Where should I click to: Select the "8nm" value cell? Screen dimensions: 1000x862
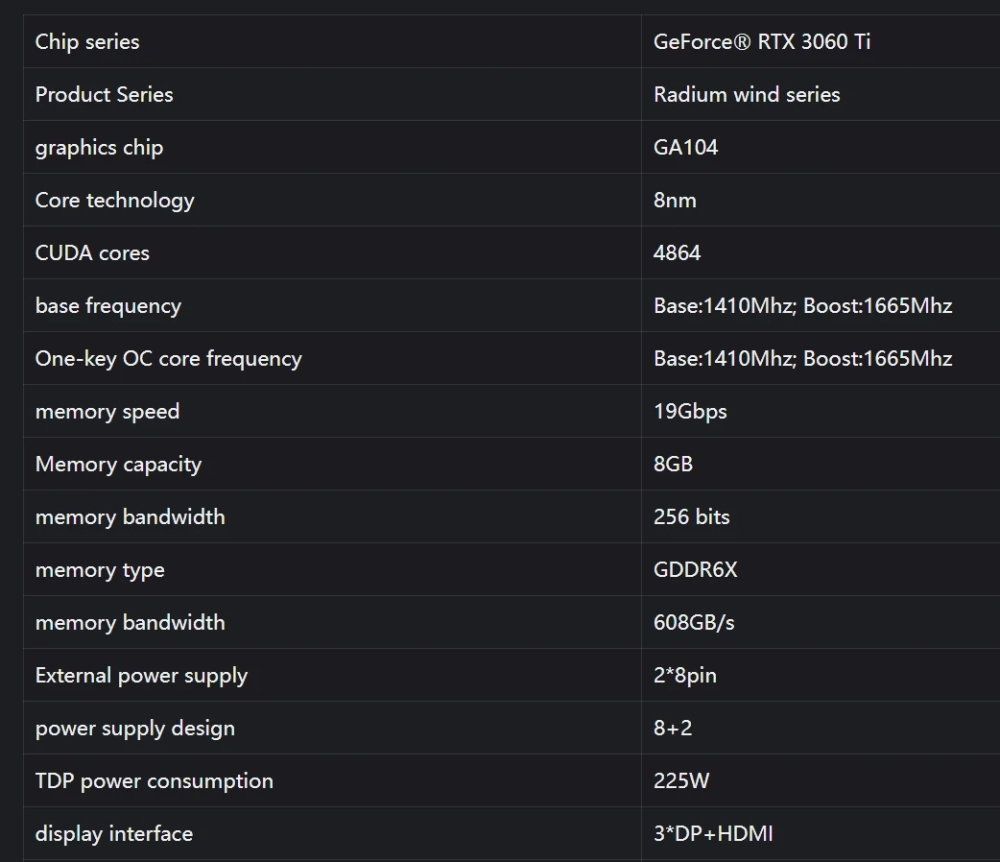675,200
